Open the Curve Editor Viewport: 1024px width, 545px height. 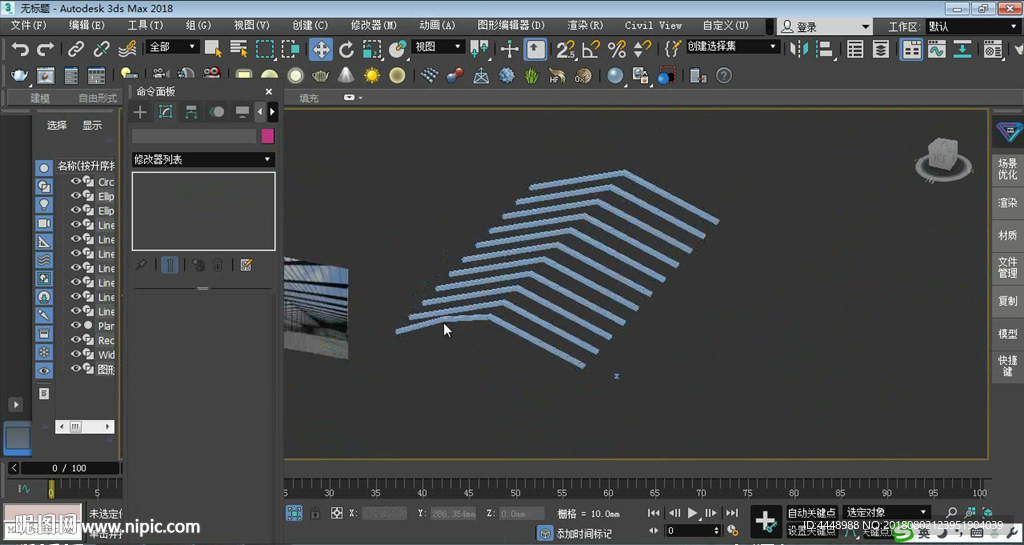click(x=937, y=49)
